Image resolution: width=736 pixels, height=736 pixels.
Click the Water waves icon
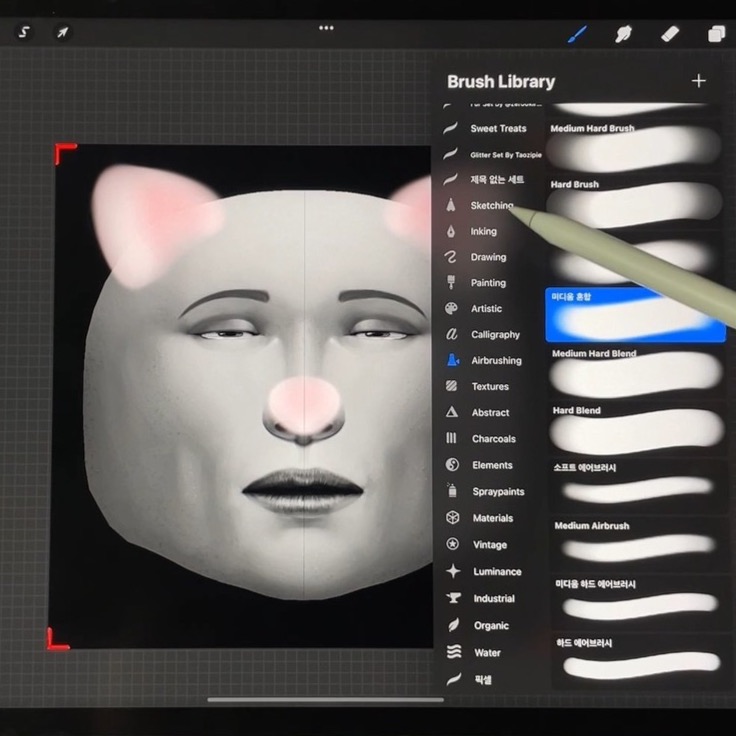coord(454,652)
